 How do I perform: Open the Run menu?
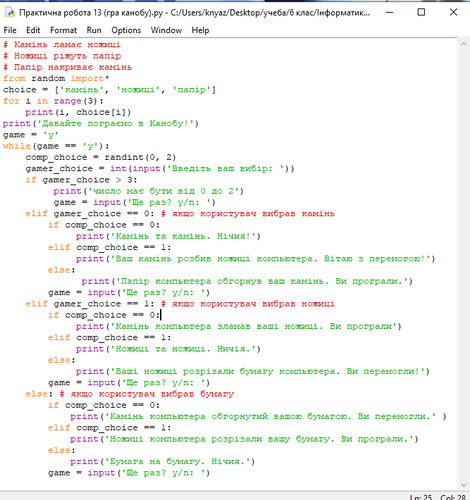(x=94, y=30)
